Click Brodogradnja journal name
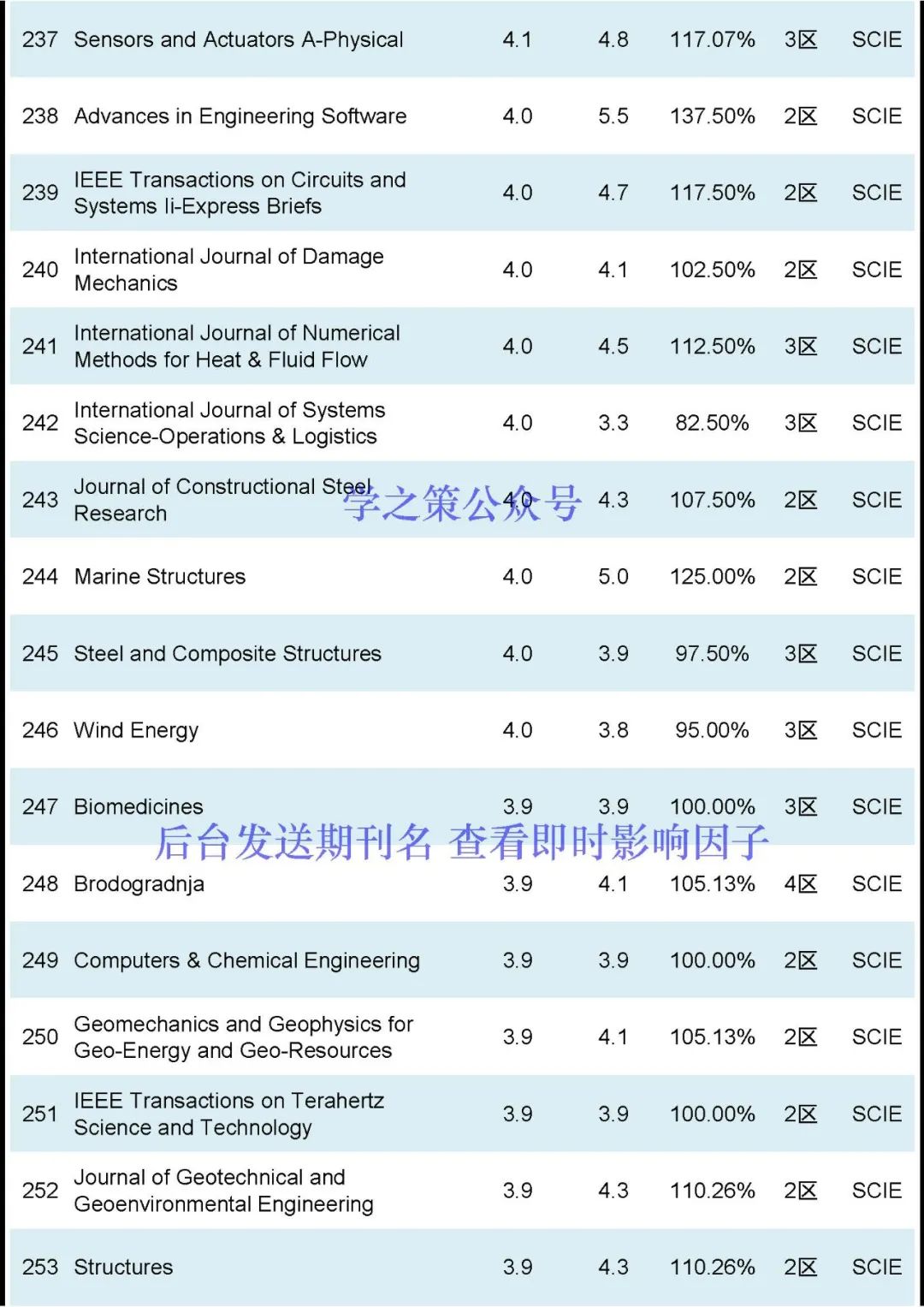Screen dimensions: 924x1307 pos(139,883)
